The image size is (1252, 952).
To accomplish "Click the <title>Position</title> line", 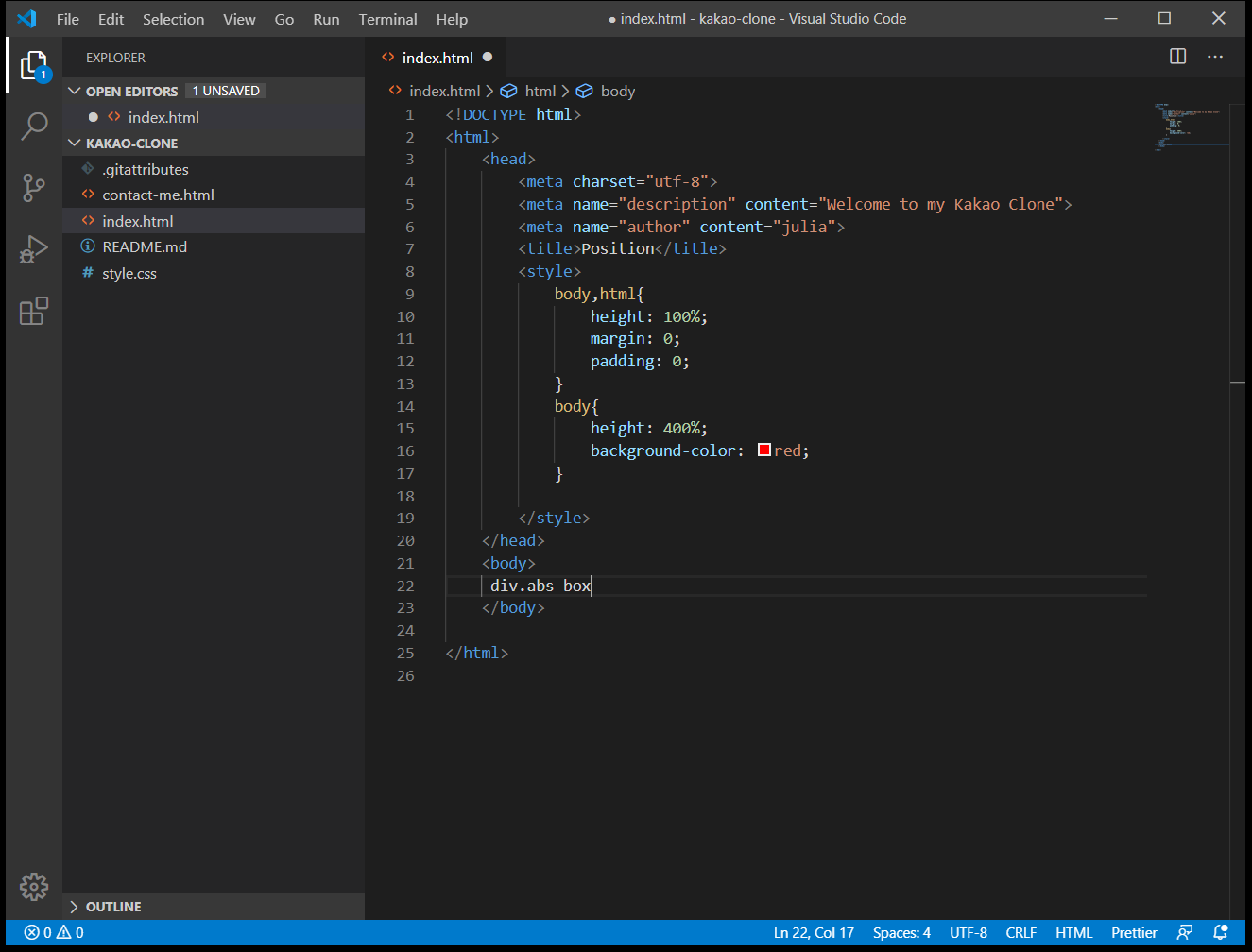I will [622, 248].
